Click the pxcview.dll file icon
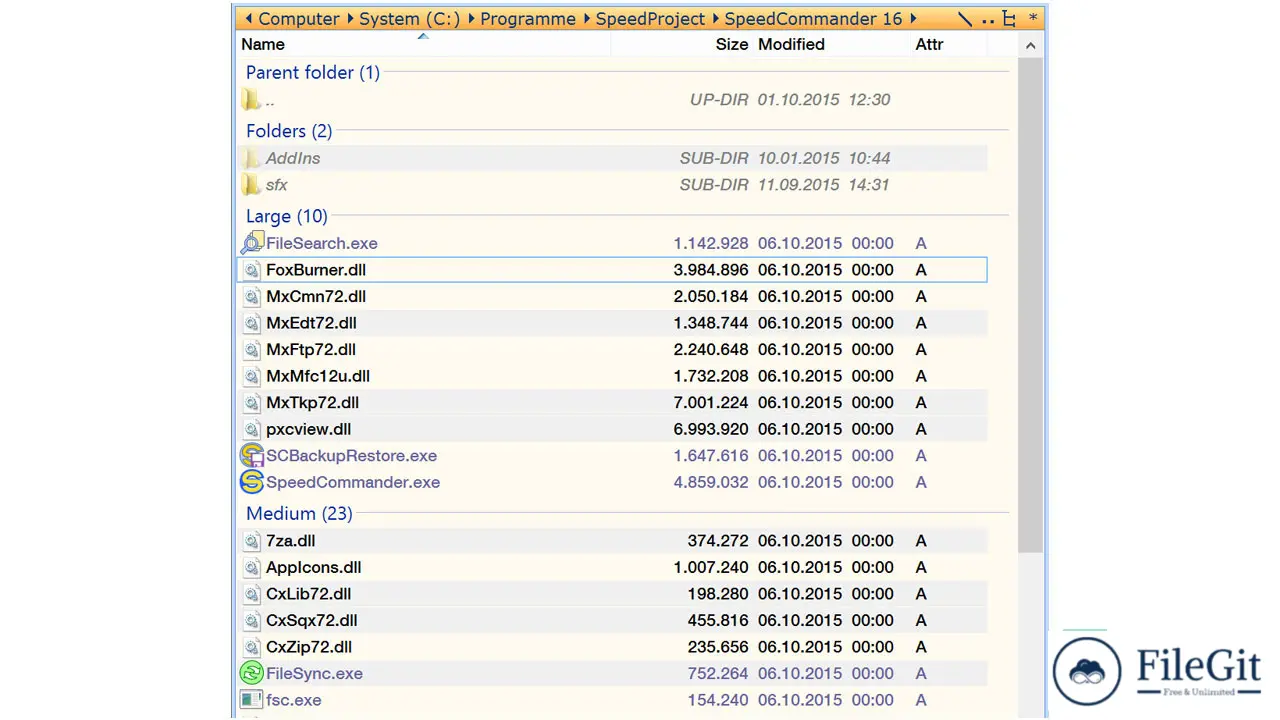 252,429
